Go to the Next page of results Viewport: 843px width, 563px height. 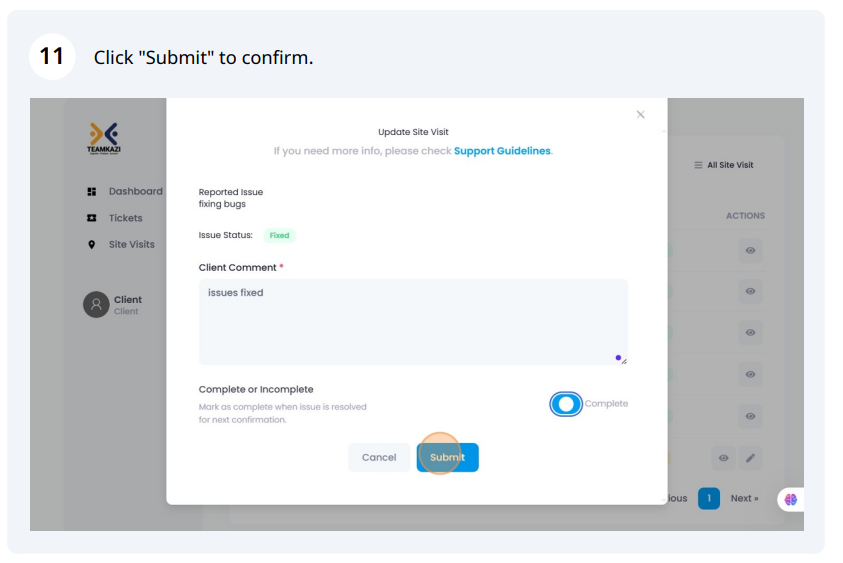744,498
